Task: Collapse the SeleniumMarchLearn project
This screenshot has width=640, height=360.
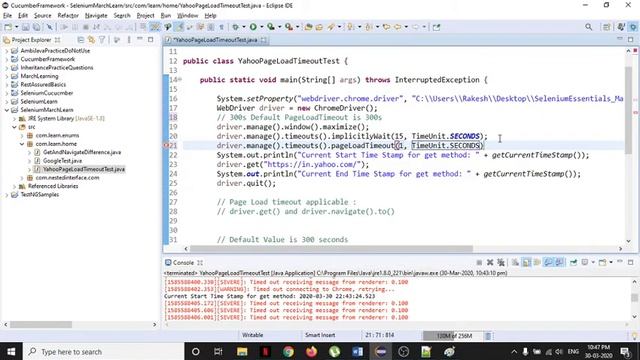Action: (7, 110)
